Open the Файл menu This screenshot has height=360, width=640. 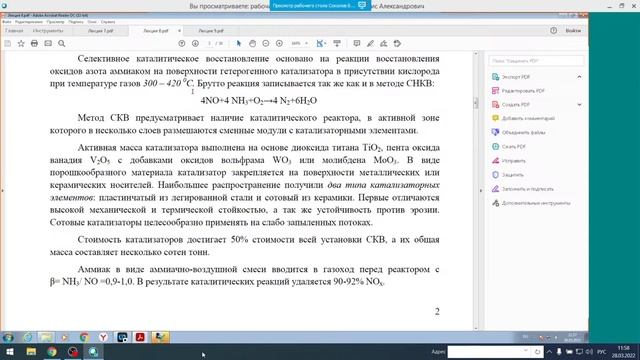(x=7, y=22)
